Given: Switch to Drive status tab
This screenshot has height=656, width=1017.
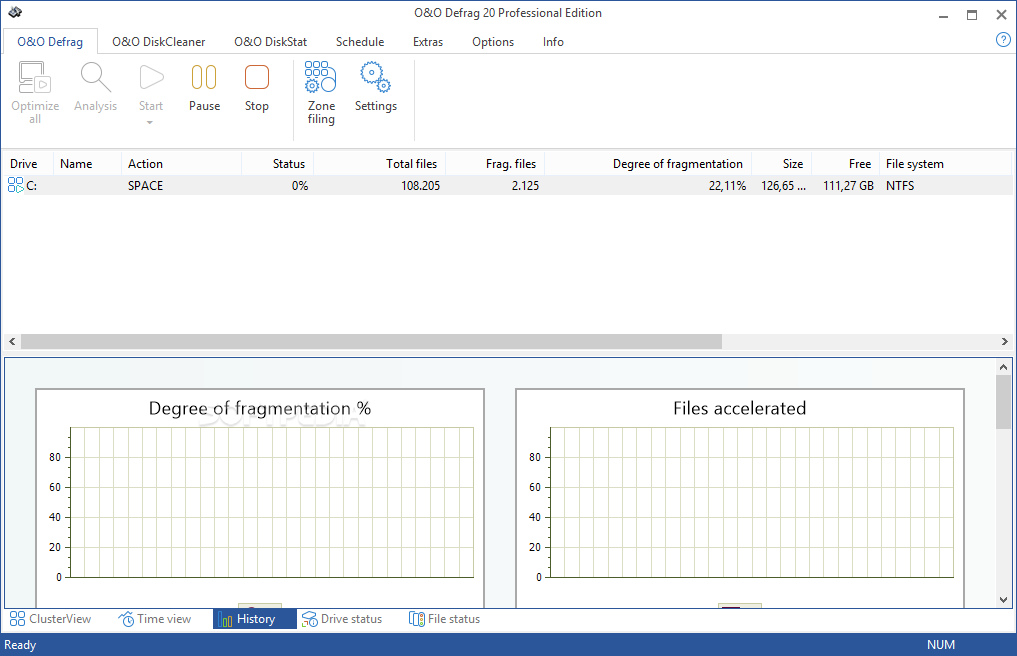Looking at the screenshot, I should pyautogui.click(x=342, y=619).
